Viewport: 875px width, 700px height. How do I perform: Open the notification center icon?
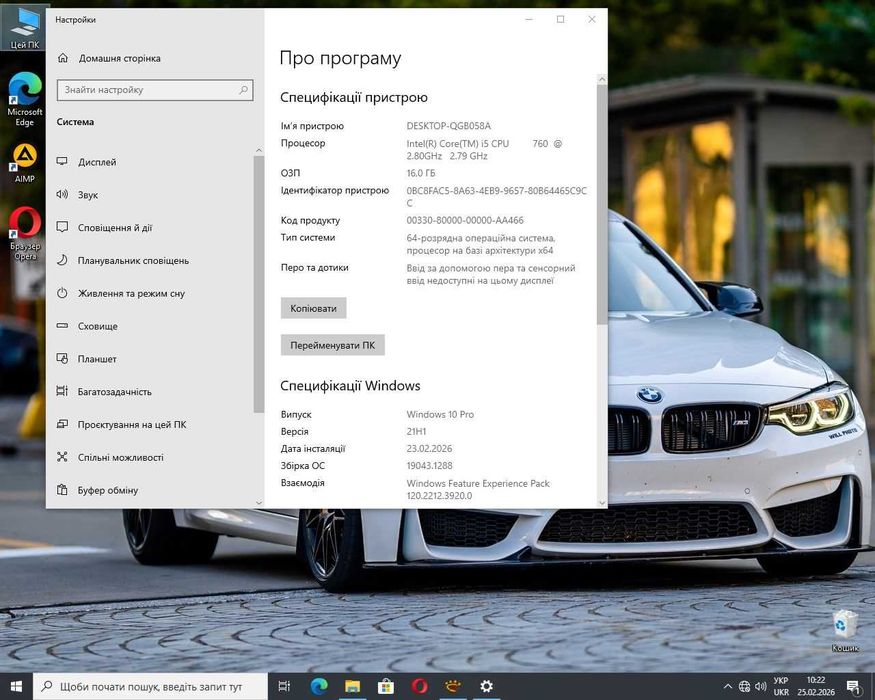853,687
